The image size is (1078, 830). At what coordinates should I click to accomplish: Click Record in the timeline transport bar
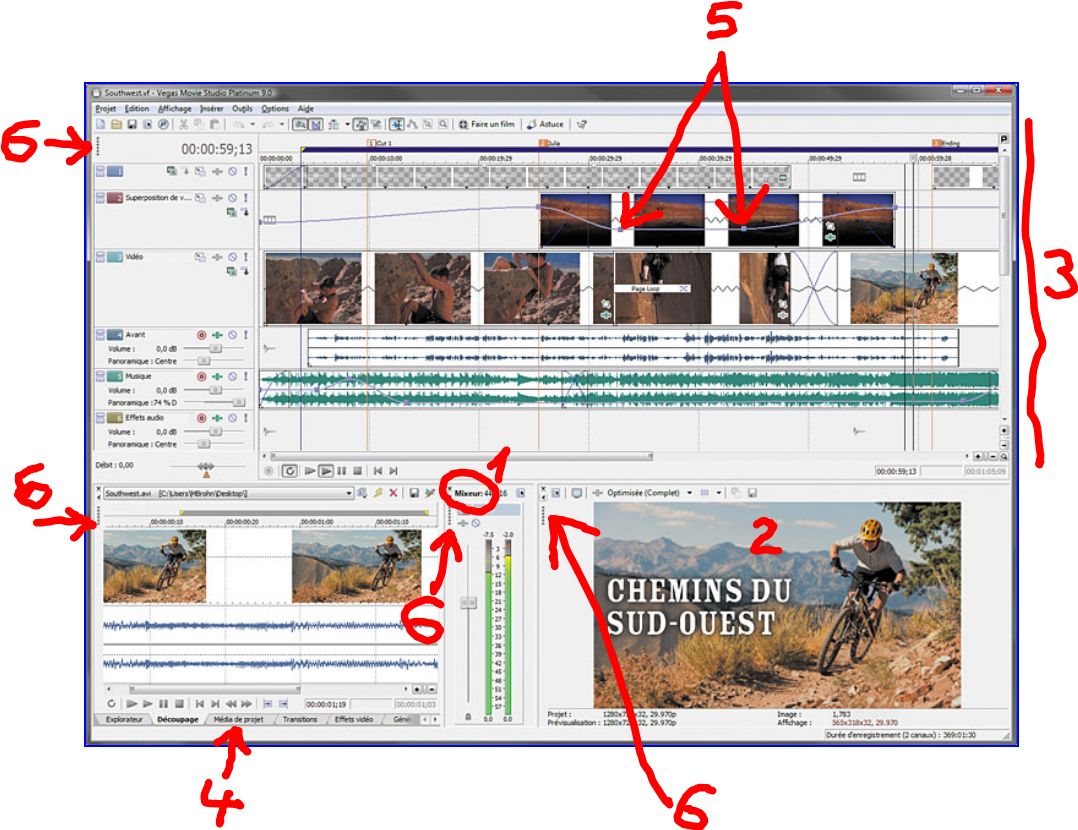point(269,471)
